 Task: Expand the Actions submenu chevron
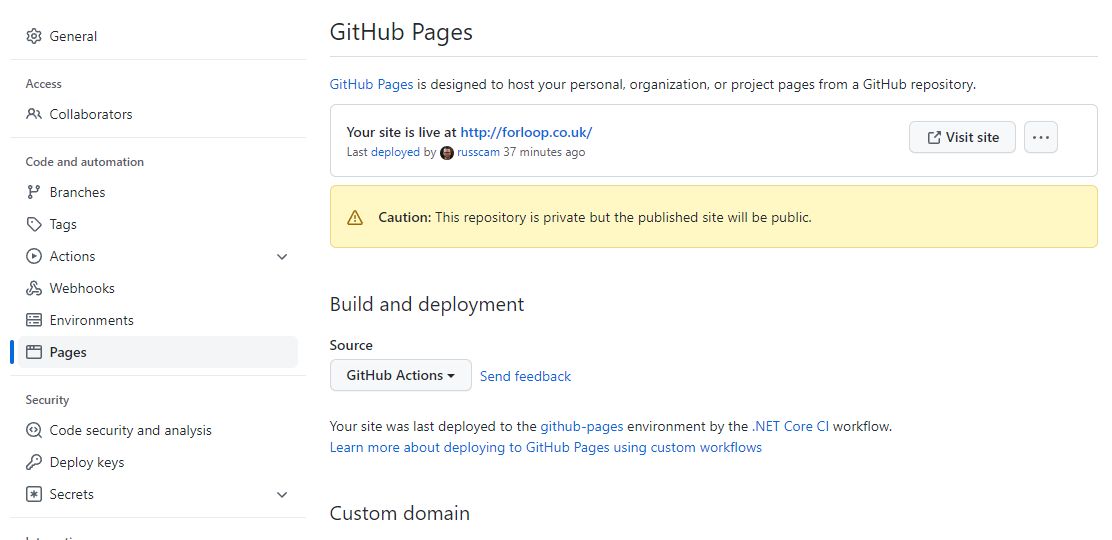click(x=282, y=257)
